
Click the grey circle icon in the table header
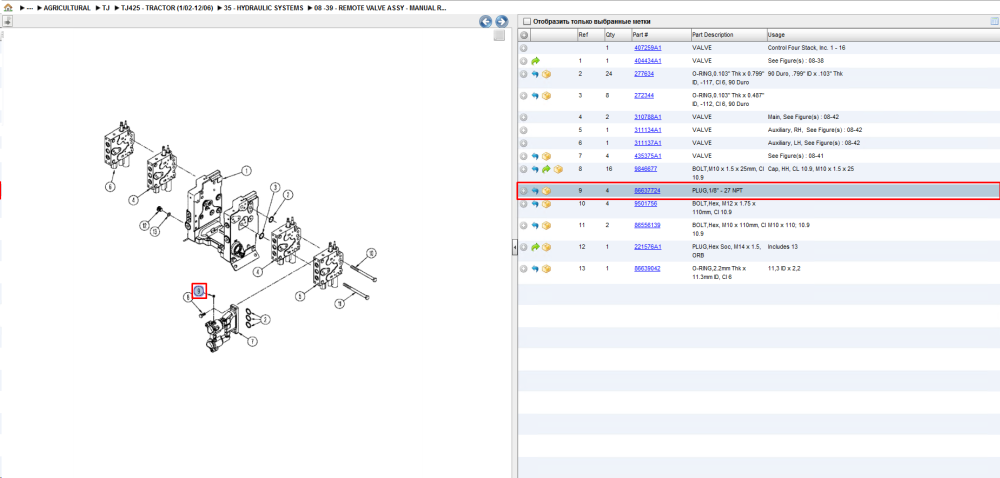point(524,34)
